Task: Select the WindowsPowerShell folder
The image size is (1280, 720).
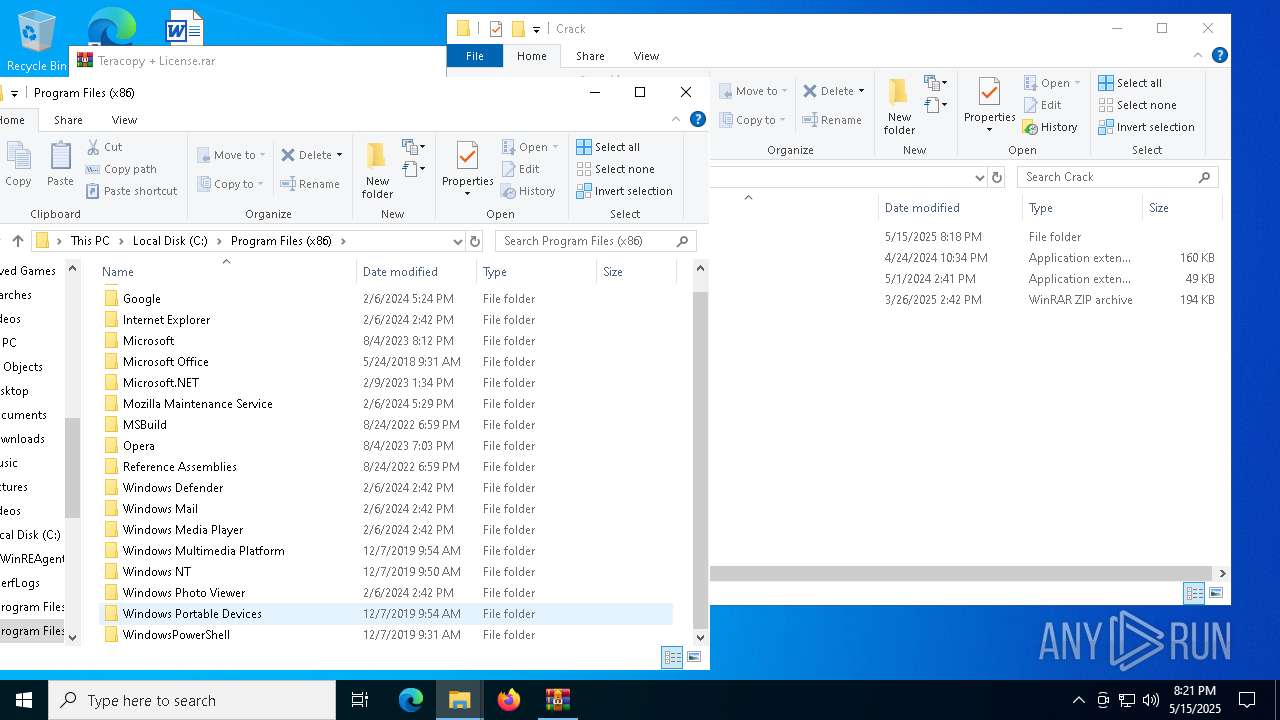Action: pos(176,635)
